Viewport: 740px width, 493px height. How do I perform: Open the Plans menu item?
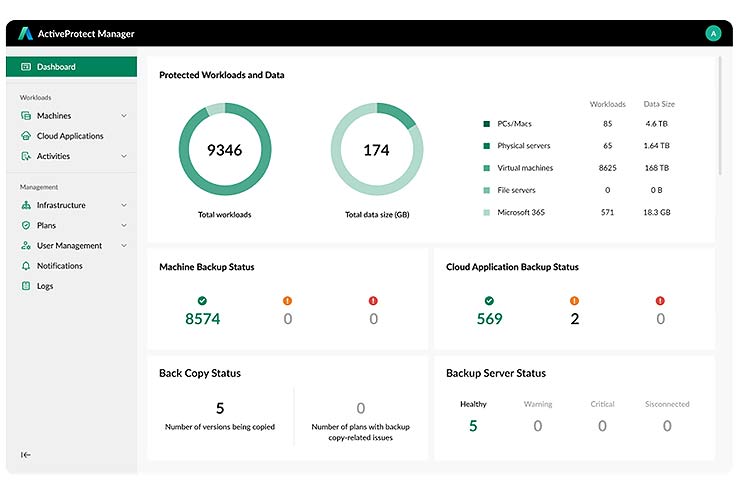46,225
